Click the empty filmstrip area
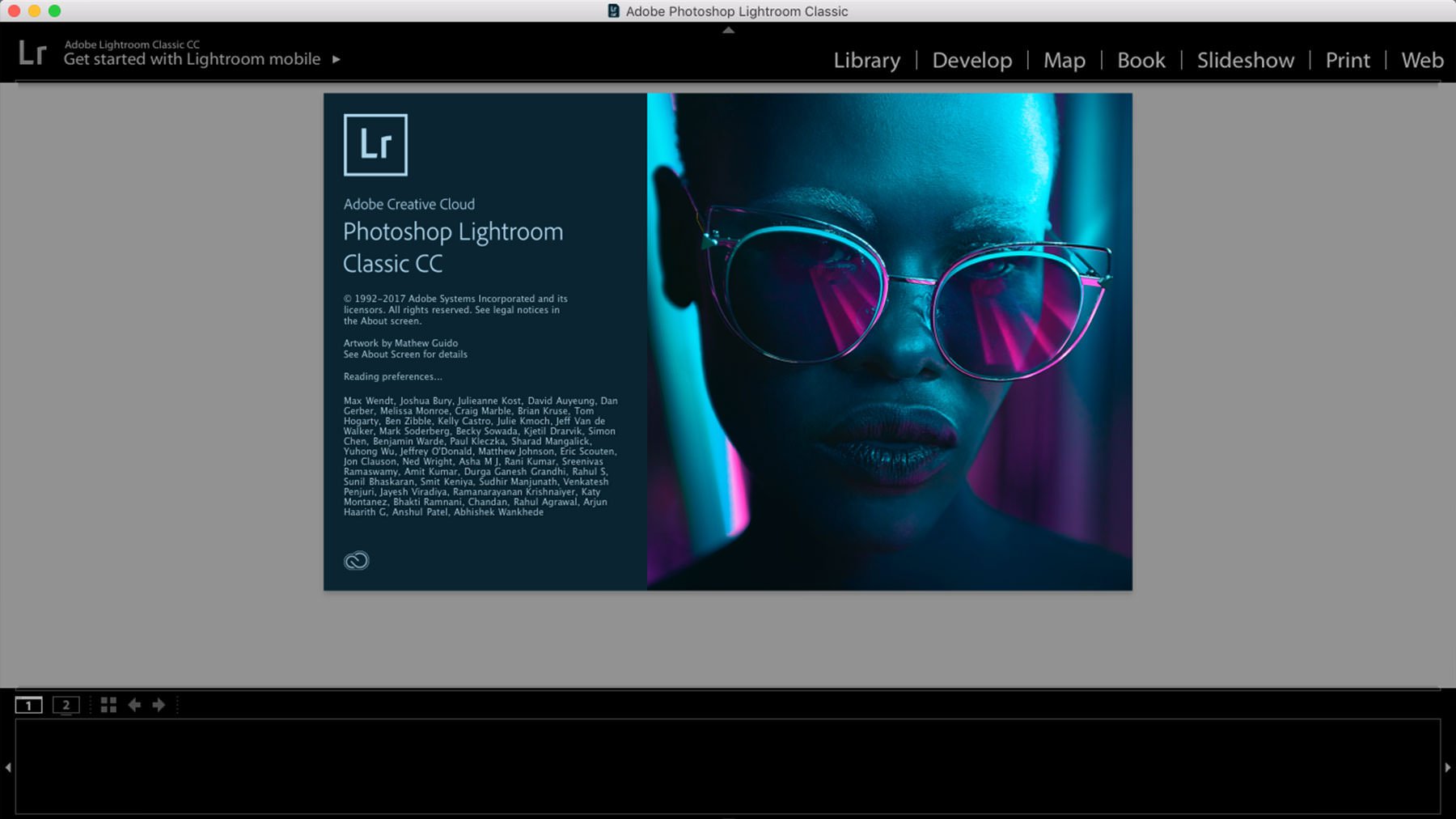1456x819 pixels. 728,766
